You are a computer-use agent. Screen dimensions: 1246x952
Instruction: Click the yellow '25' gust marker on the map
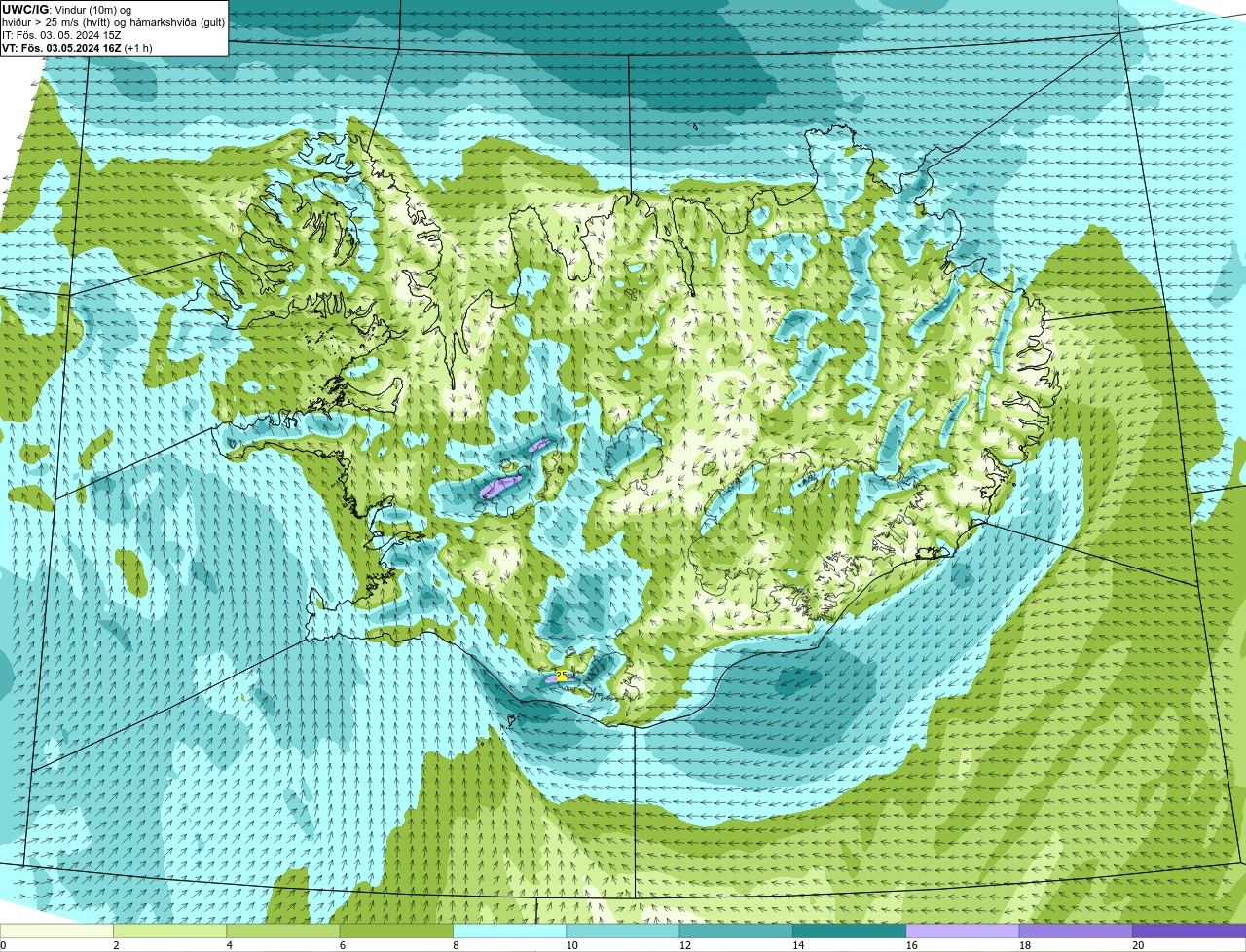[x=562, y=675]
